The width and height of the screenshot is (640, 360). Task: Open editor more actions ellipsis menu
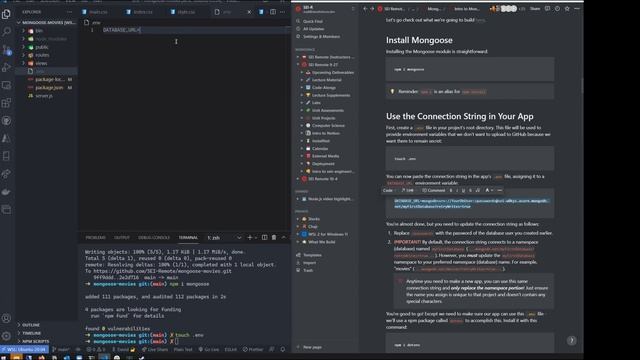[282, 12]
